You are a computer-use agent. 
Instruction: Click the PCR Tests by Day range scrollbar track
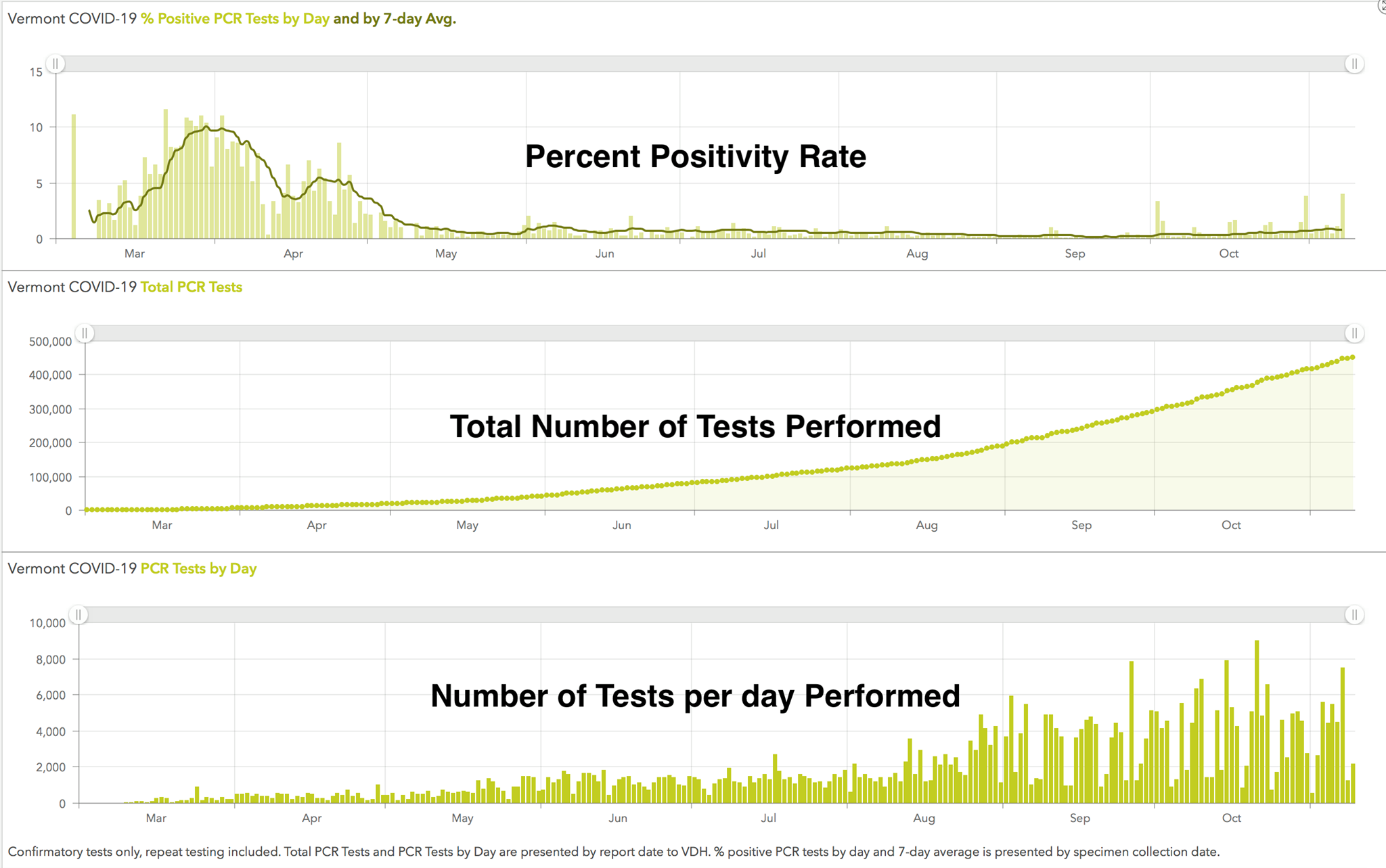(717, 614)
